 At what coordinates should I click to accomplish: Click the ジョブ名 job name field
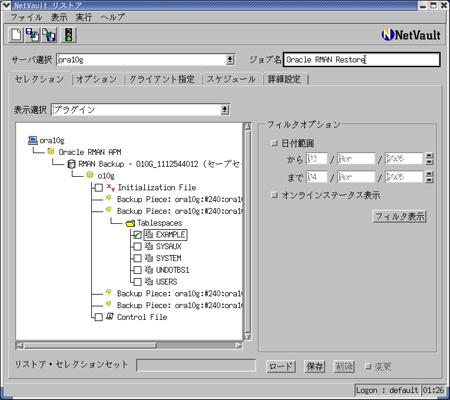pos(362,60)
